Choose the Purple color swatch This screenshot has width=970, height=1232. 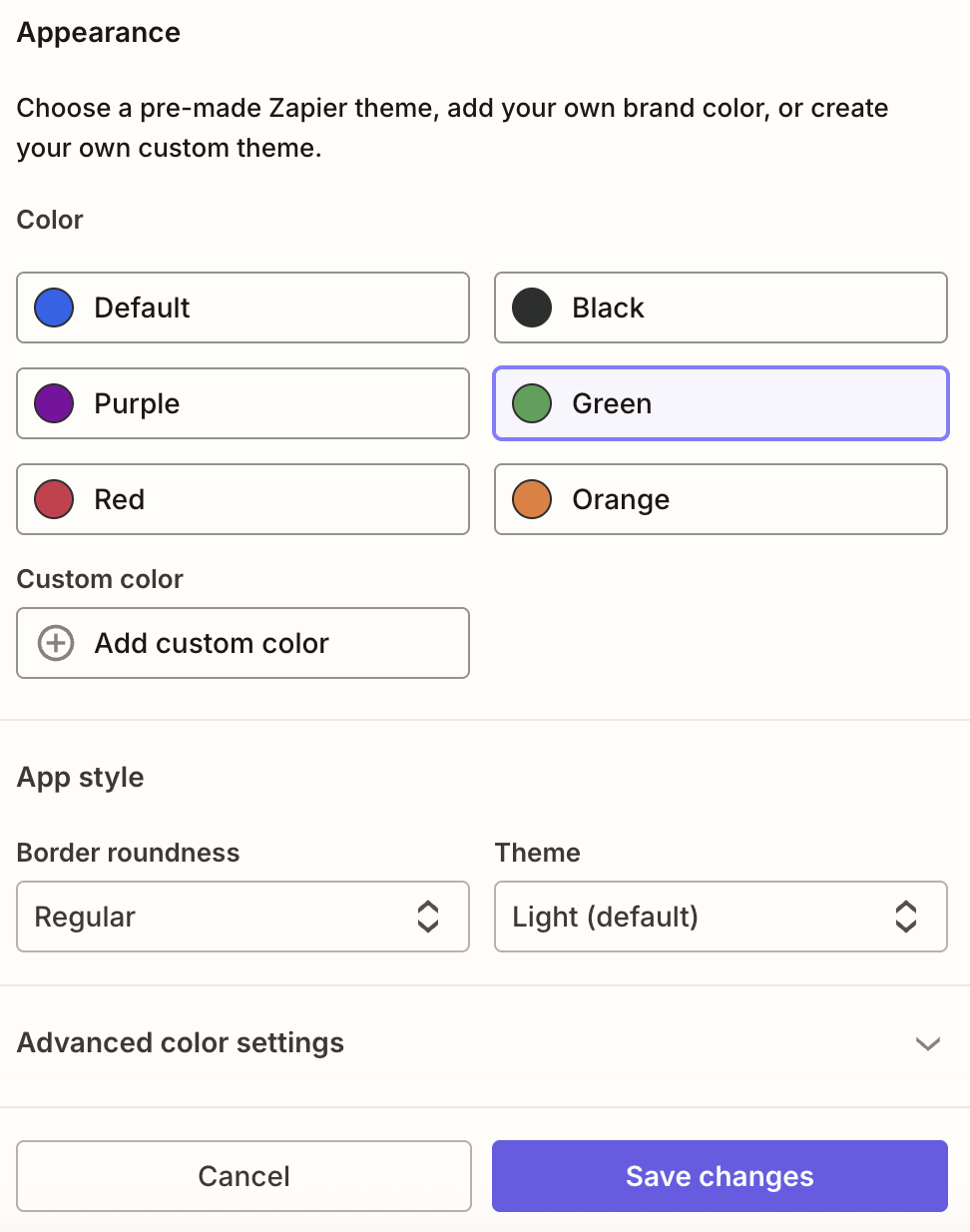point(242,403)
